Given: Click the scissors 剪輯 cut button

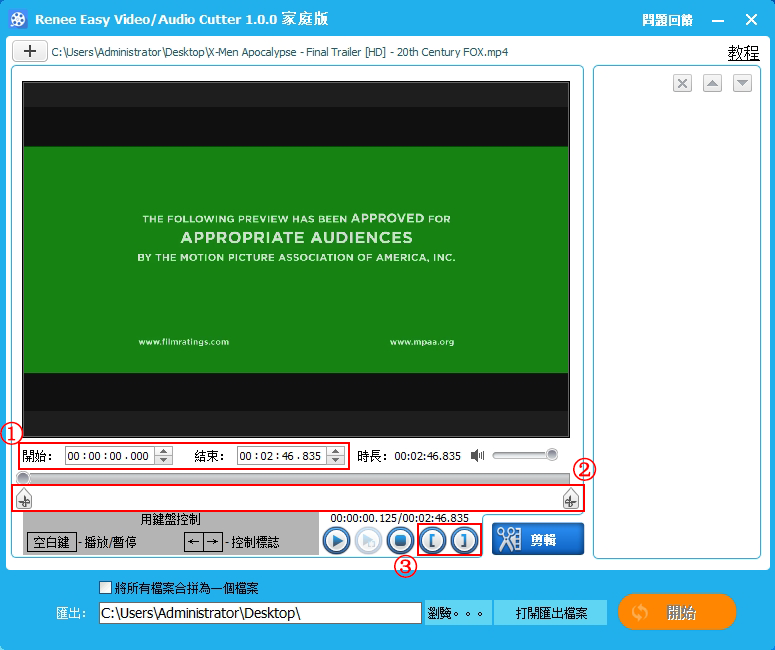Looking at the screenshot, I should click(x=538, y=540).
